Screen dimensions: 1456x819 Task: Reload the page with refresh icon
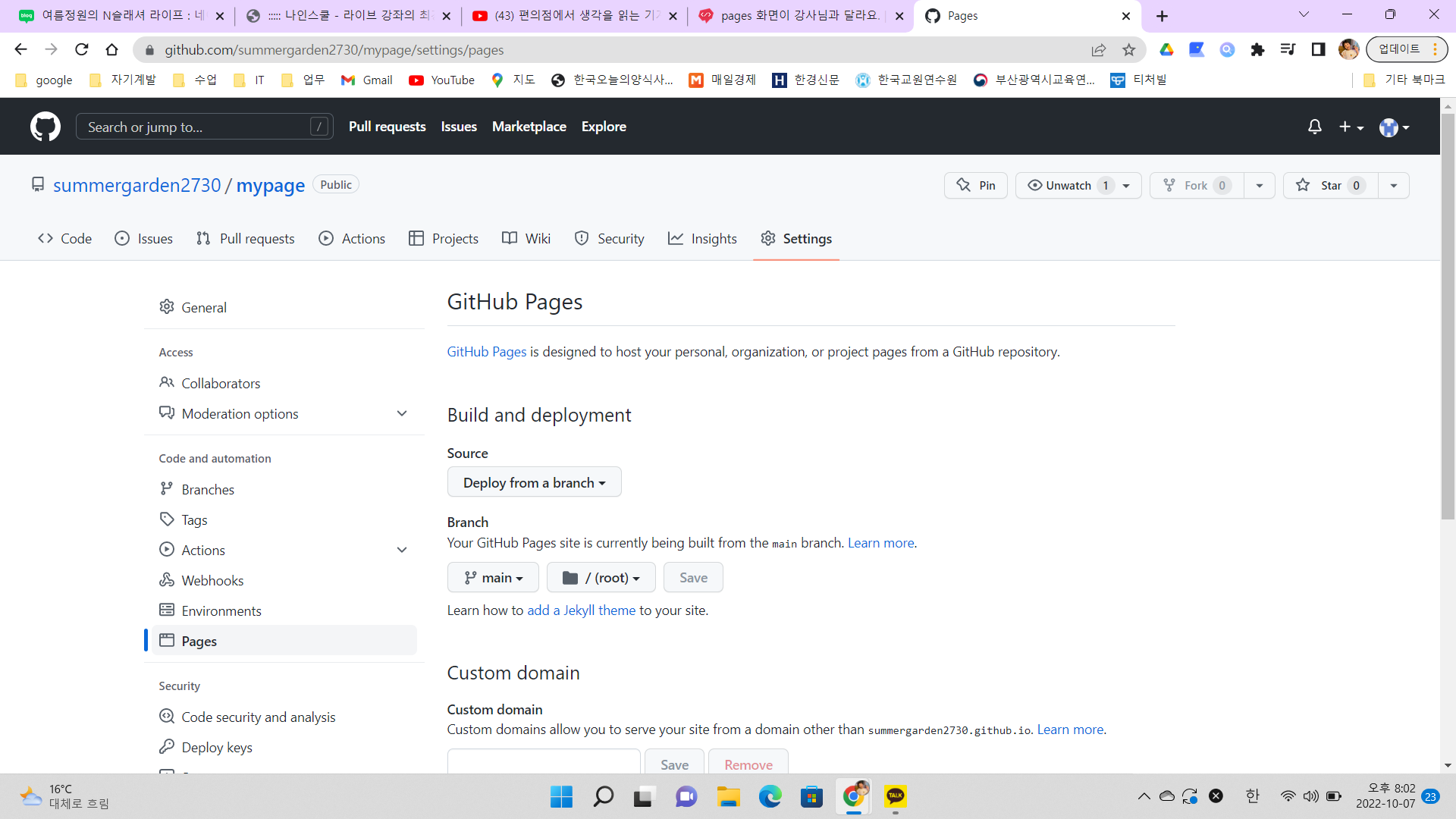coord(82,50)
